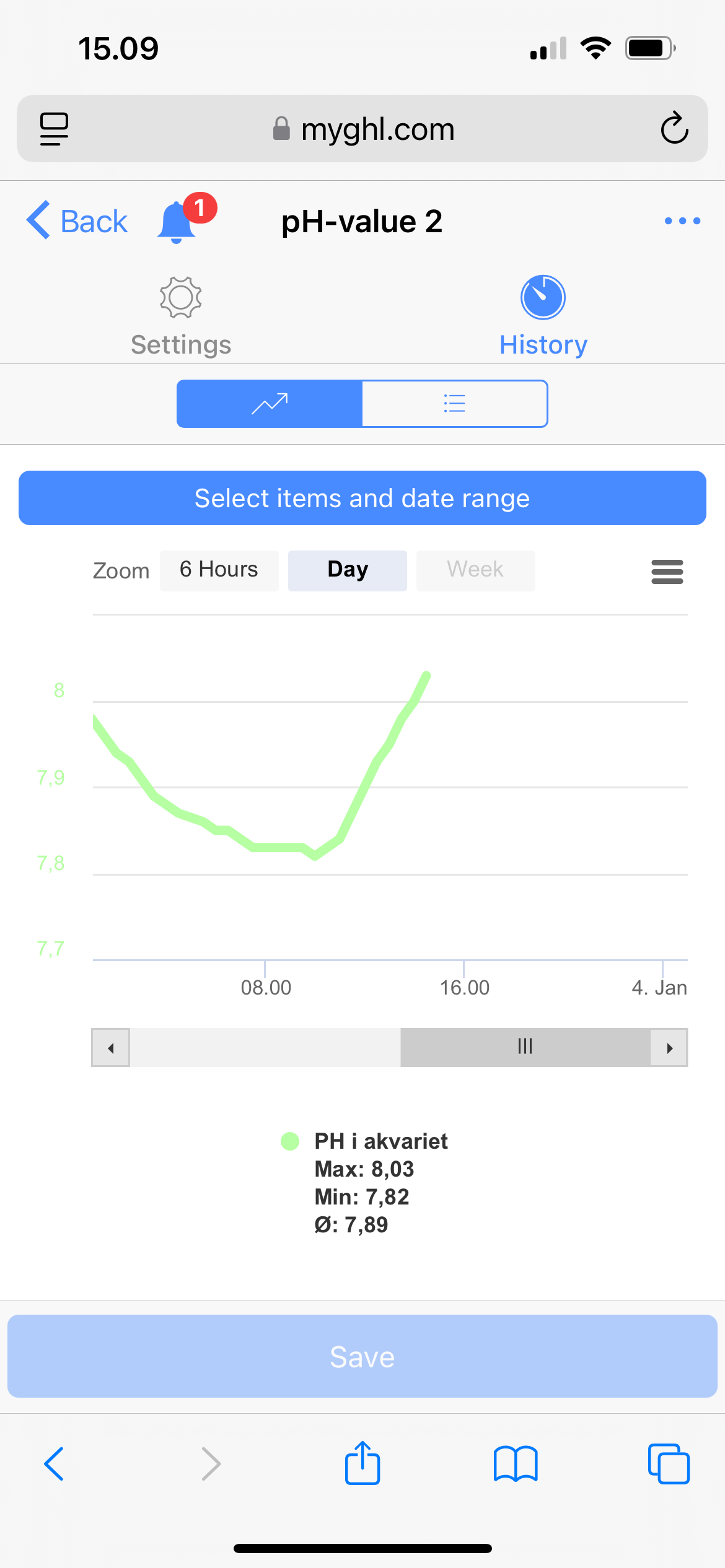The image size is (725, 1568).
Task: Tap the Save button
Action: (362, 1356)
